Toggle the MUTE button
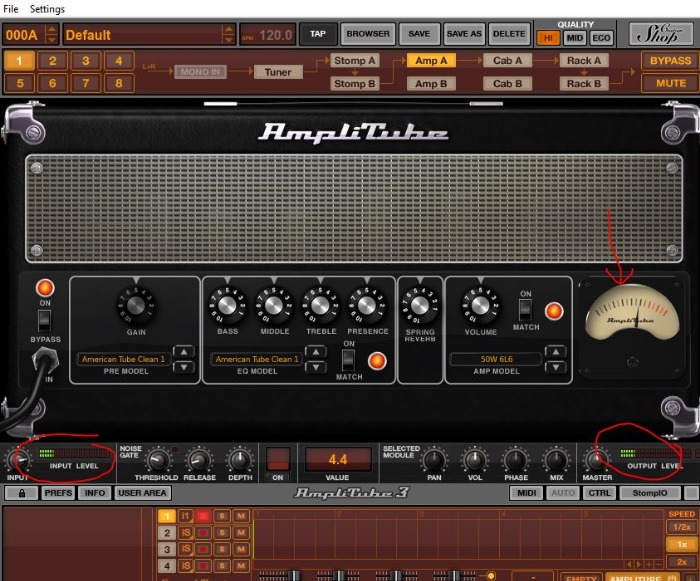 tap(670, 84)
